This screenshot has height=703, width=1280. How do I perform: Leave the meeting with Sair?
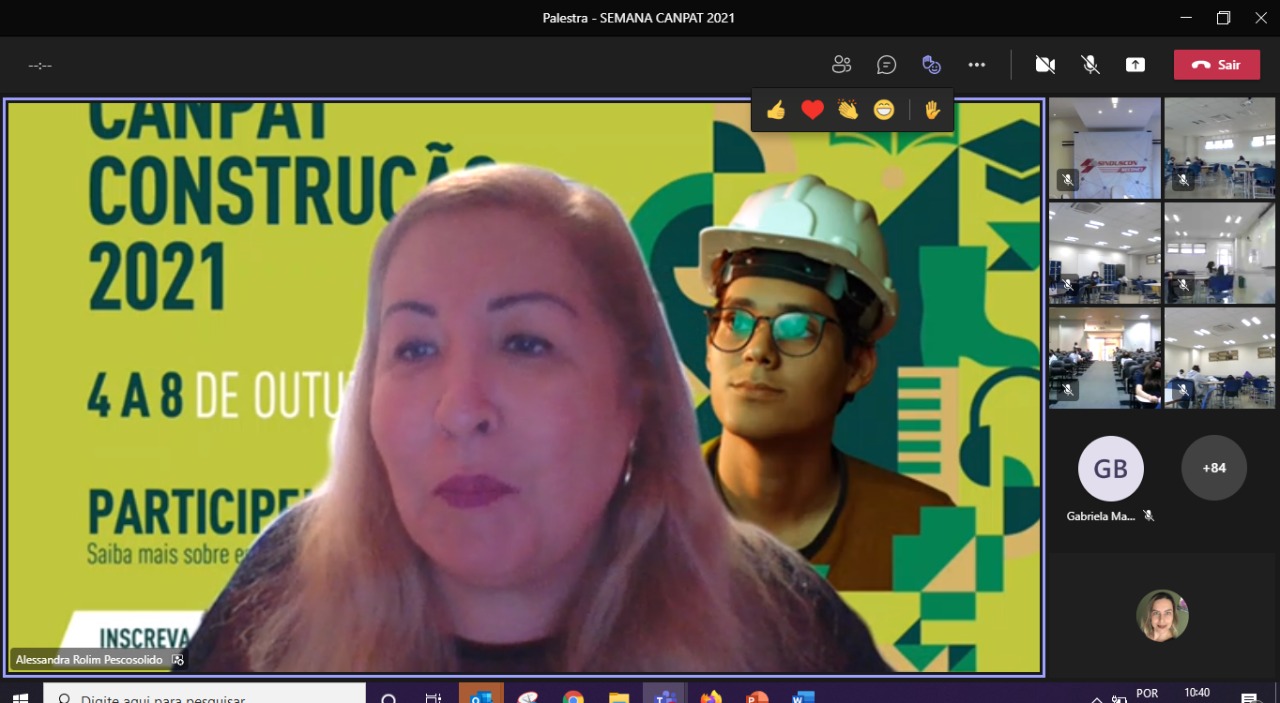[x=1217, y=65]
